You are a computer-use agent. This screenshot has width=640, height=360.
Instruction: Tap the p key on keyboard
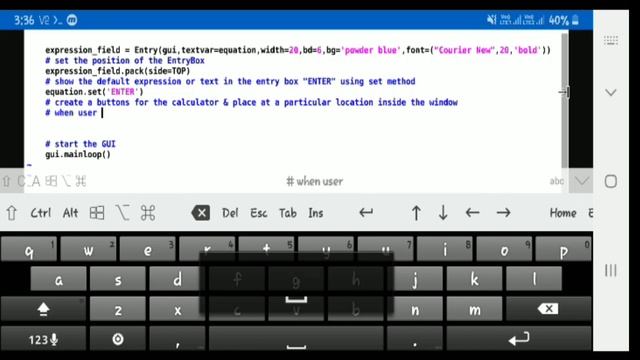pos(563,249)
